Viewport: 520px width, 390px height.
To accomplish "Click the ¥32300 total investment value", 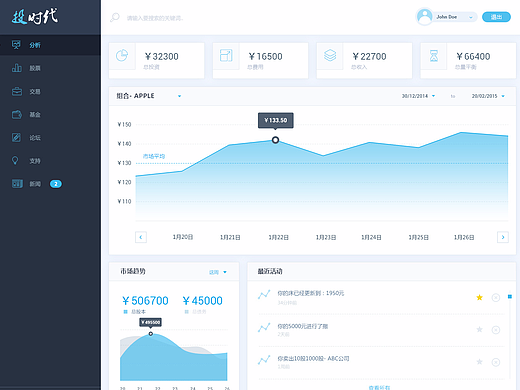I will (x=162, y=56).
